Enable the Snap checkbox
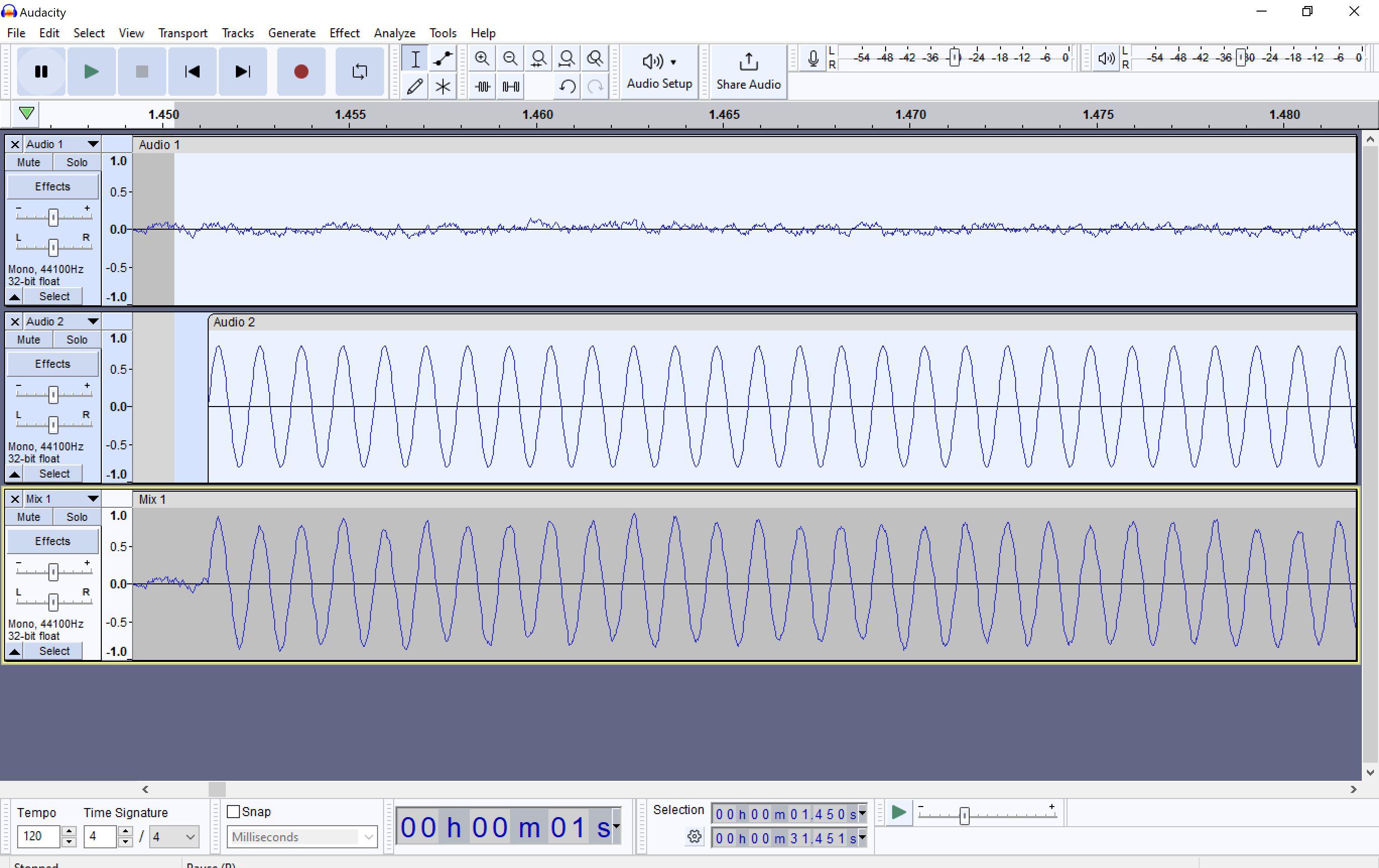This screenshot has height=868, width=1379. (233, 812)
